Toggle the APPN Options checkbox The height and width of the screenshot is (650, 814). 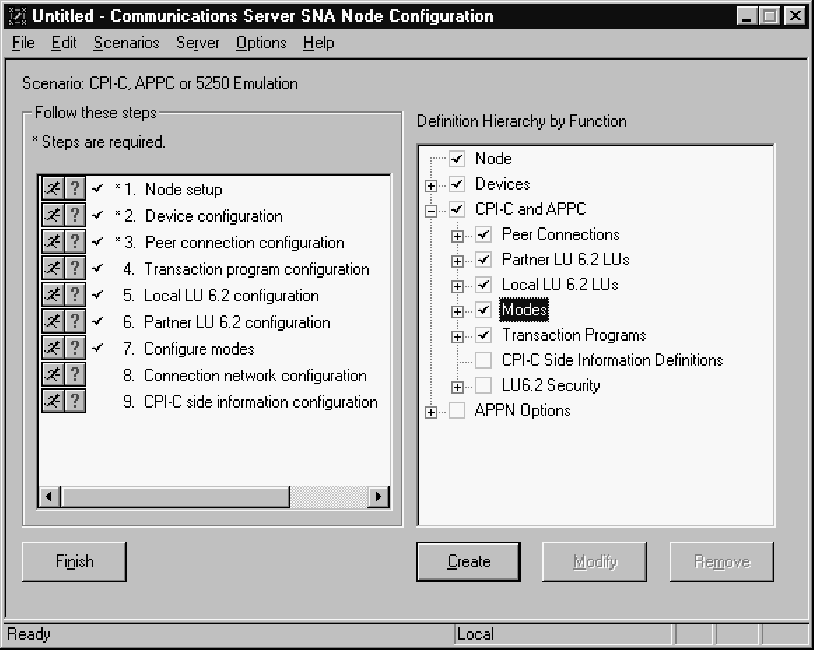click(x=457, y=410)
